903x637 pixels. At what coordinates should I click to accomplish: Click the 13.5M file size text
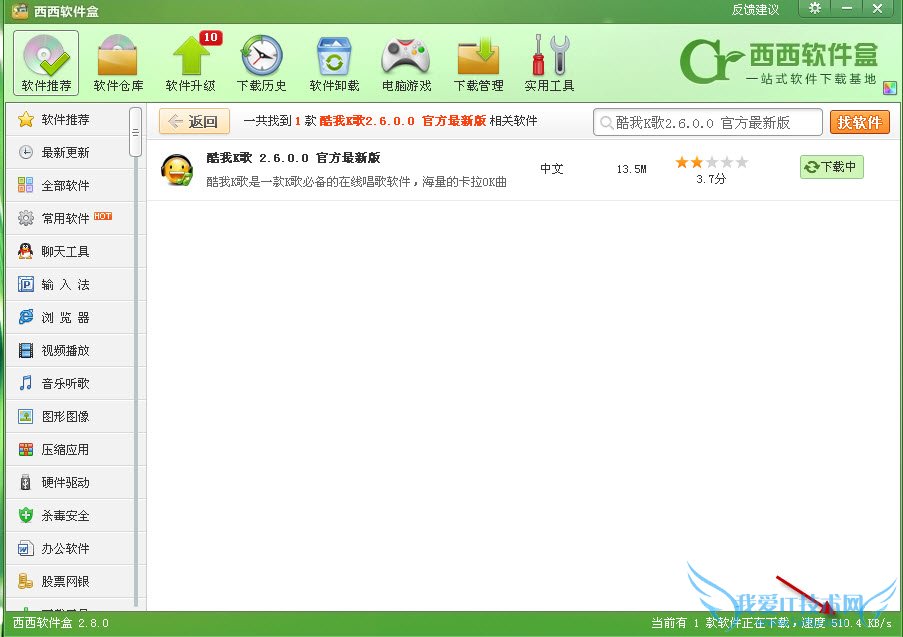pos(631,169)
